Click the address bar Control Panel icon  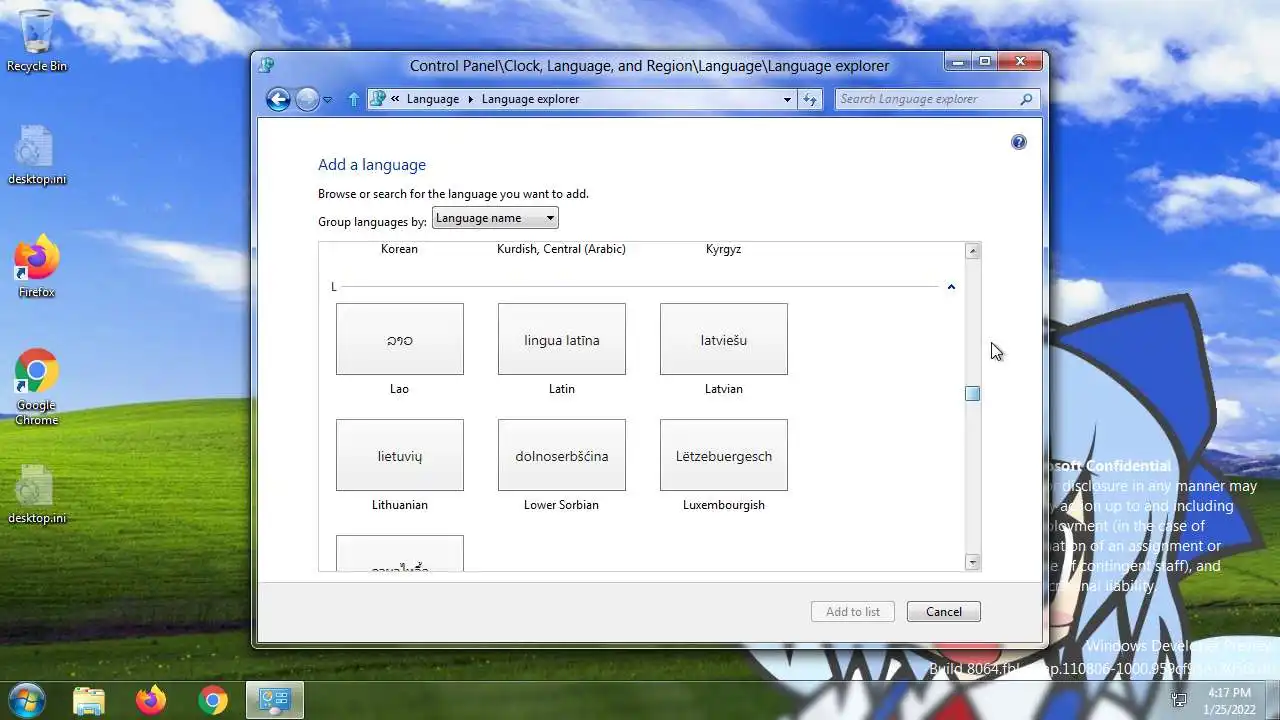[x=378, y=99]
